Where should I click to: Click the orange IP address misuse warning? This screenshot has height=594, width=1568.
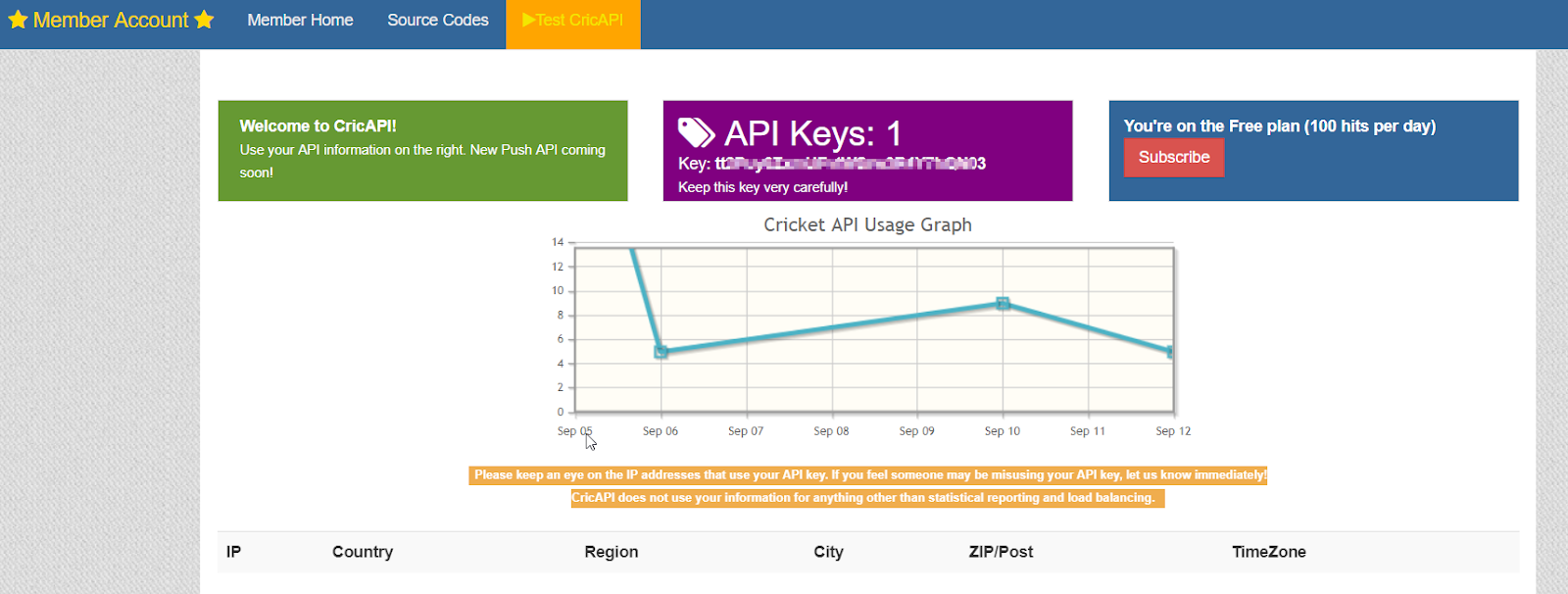(x=868, y=475)
